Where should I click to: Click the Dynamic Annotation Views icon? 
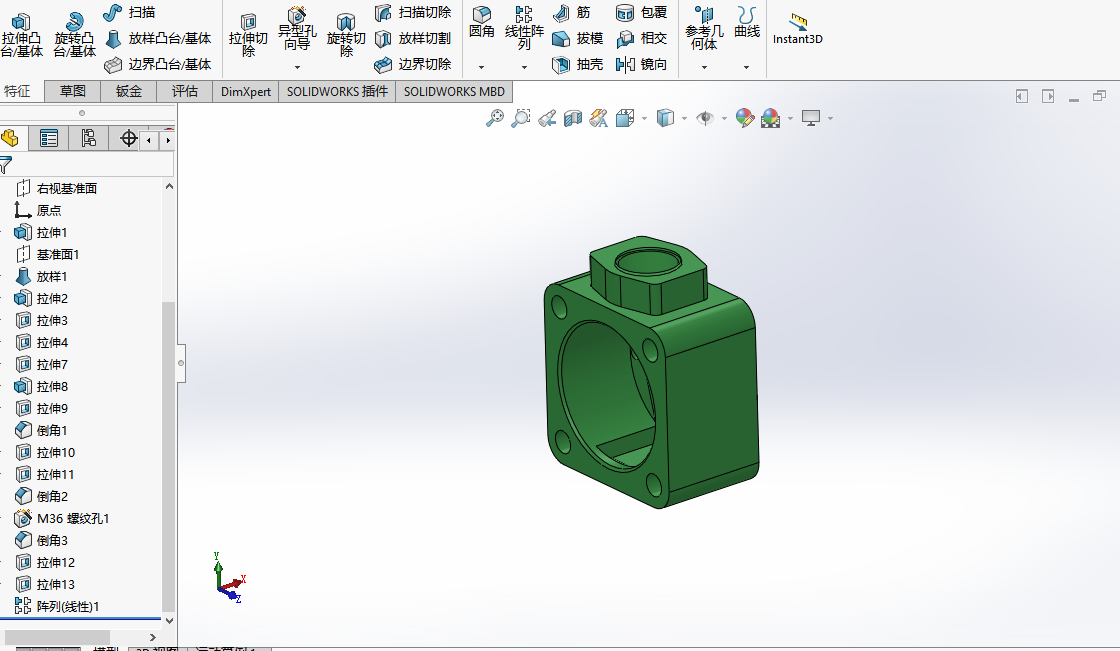[599, 118]
